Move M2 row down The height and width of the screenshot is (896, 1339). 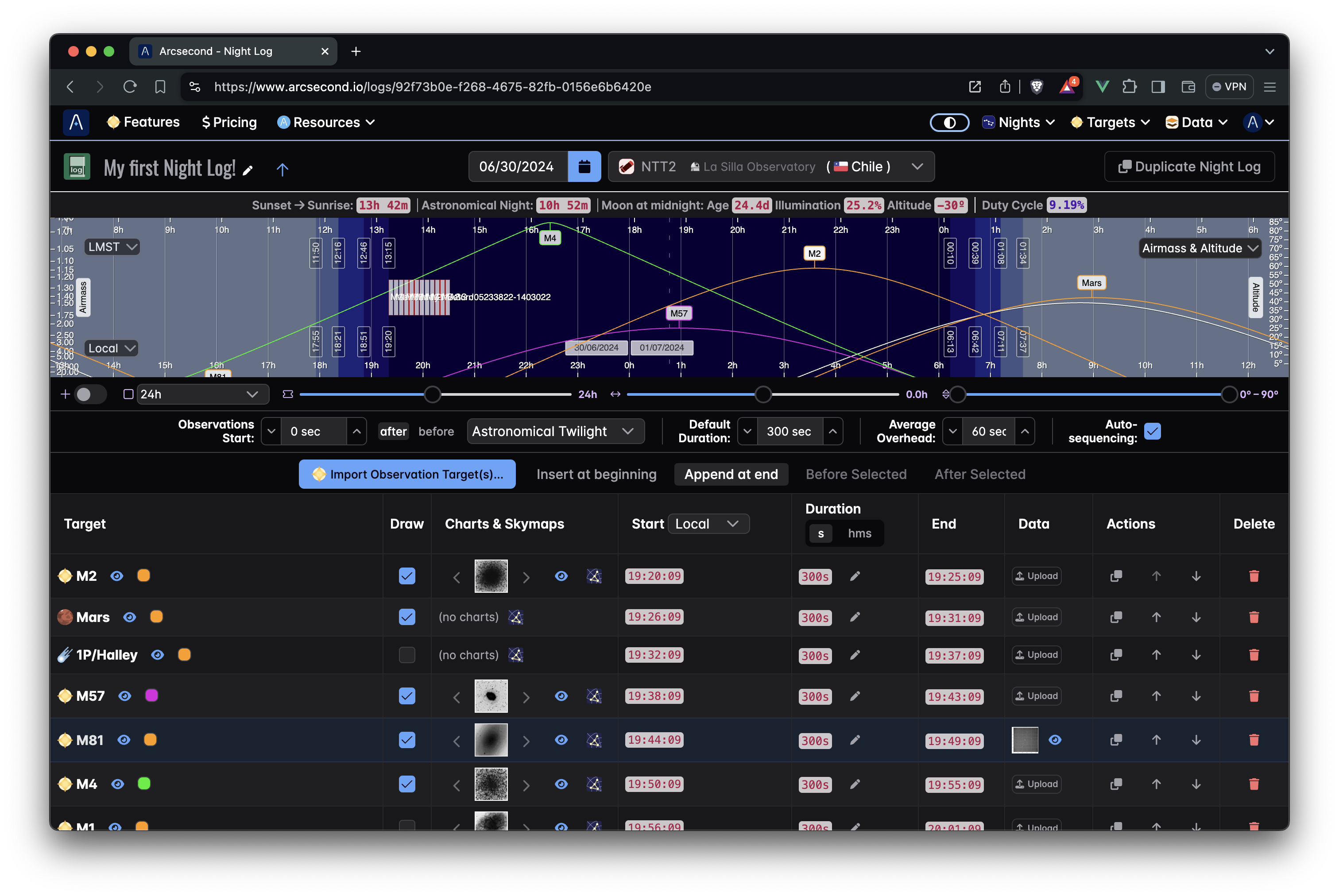[x=1196, y=576]
